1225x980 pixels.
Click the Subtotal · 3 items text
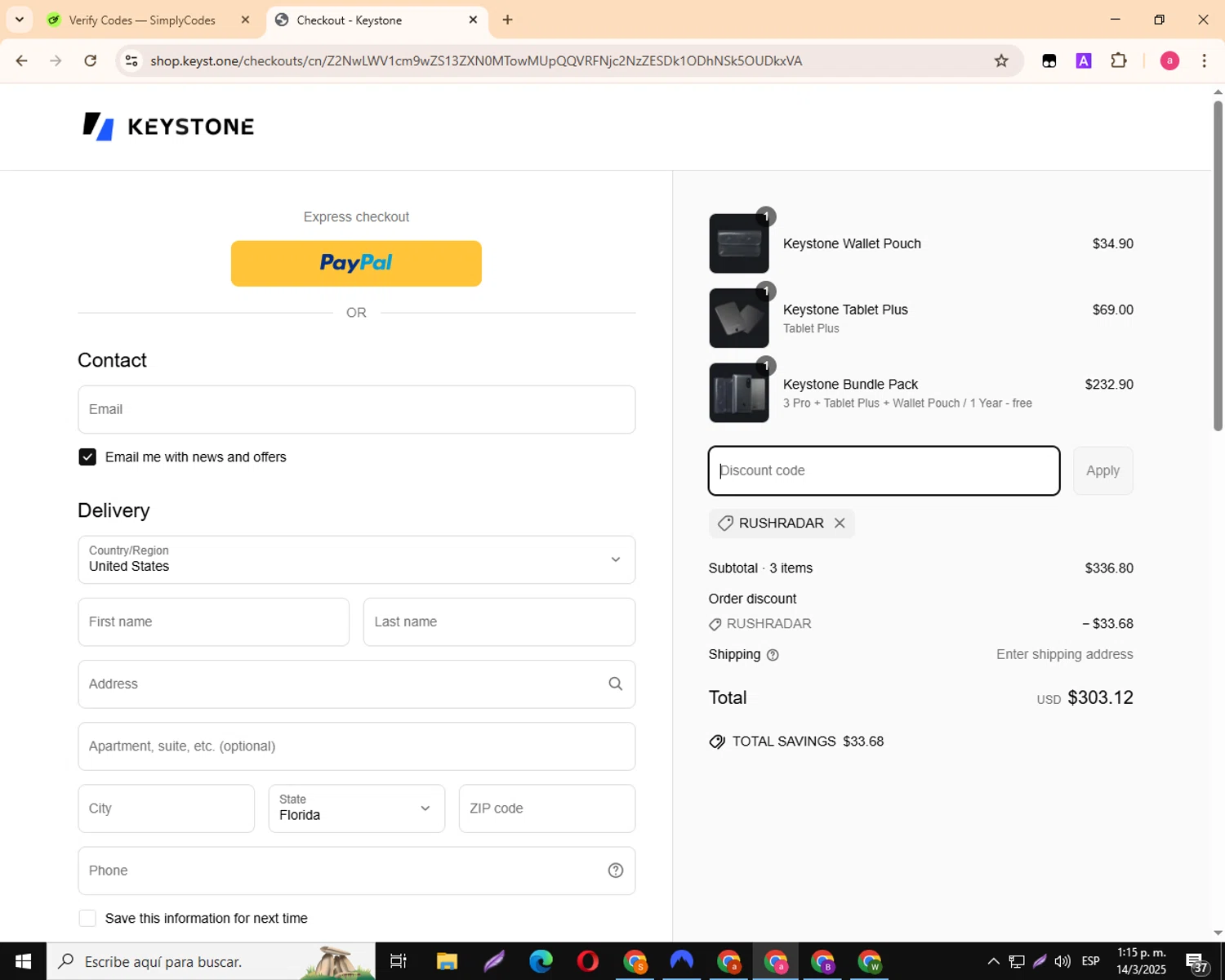tap(760, 568)
